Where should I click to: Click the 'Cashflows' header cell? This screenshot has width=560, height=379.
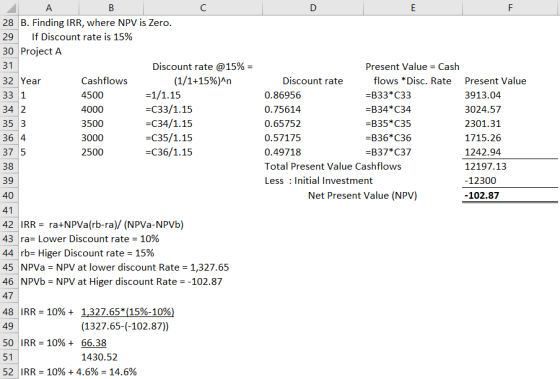(104, 81)
